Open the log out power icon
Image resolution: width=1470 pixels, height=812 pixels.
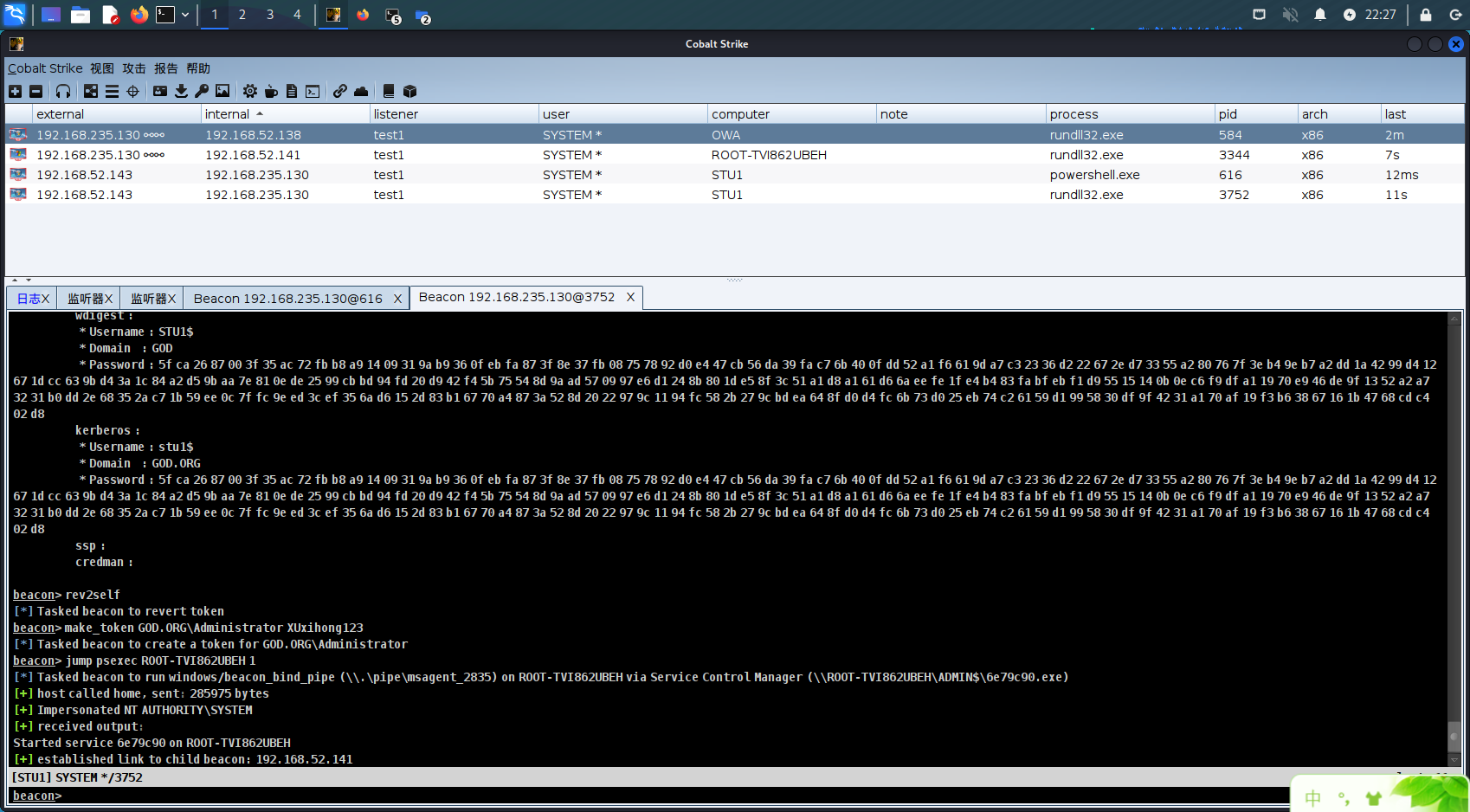(1455, 15)
